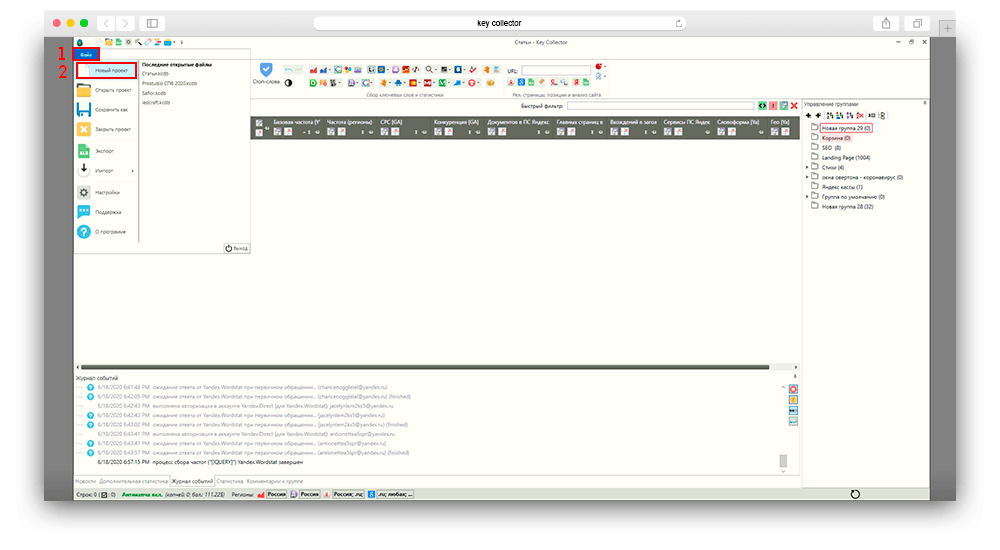The image size is (1000, 550).
Task: Click the Стоп-слова shield icon
Action: click(x=266, y=70)
